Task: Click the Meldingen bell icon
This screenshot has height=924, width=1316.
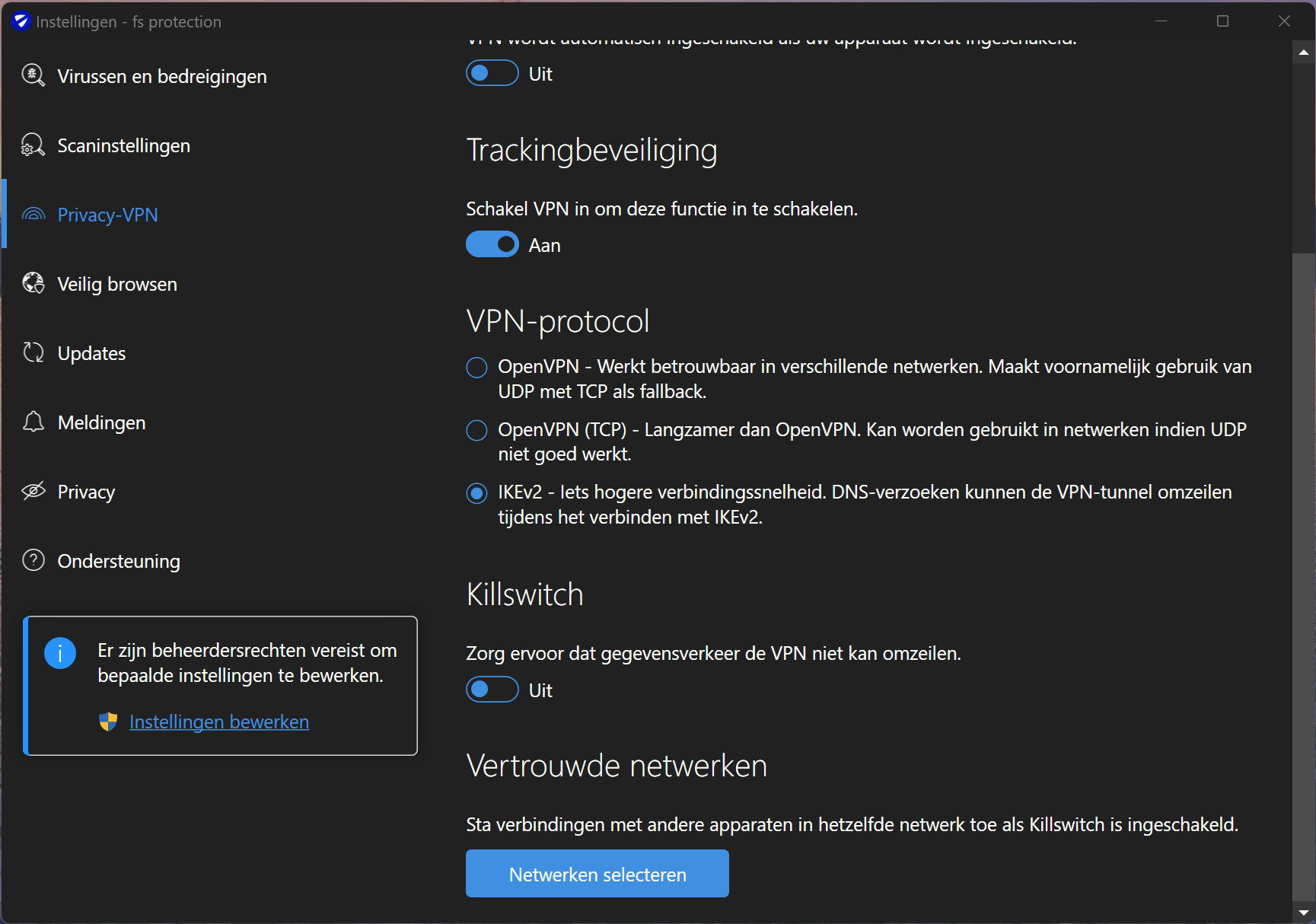Action: [x=33, y=422]
